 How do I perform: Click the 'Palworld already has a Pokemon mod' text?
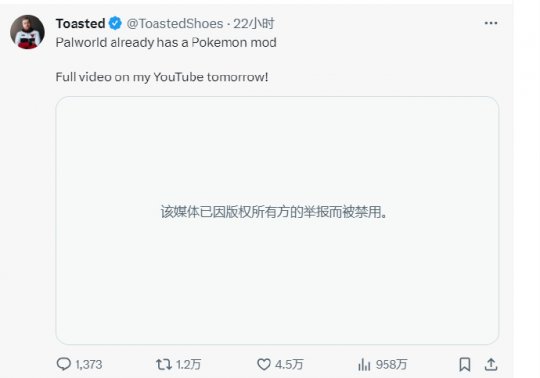click(x=166, y=43)
